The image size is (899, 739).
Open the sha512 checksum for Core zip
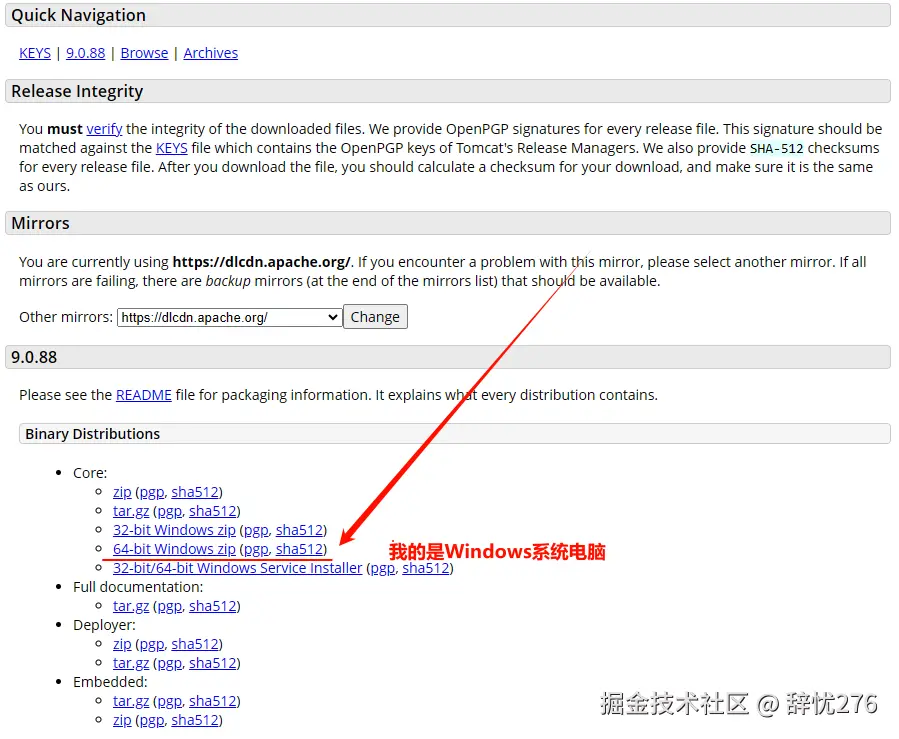coord(195,492)
